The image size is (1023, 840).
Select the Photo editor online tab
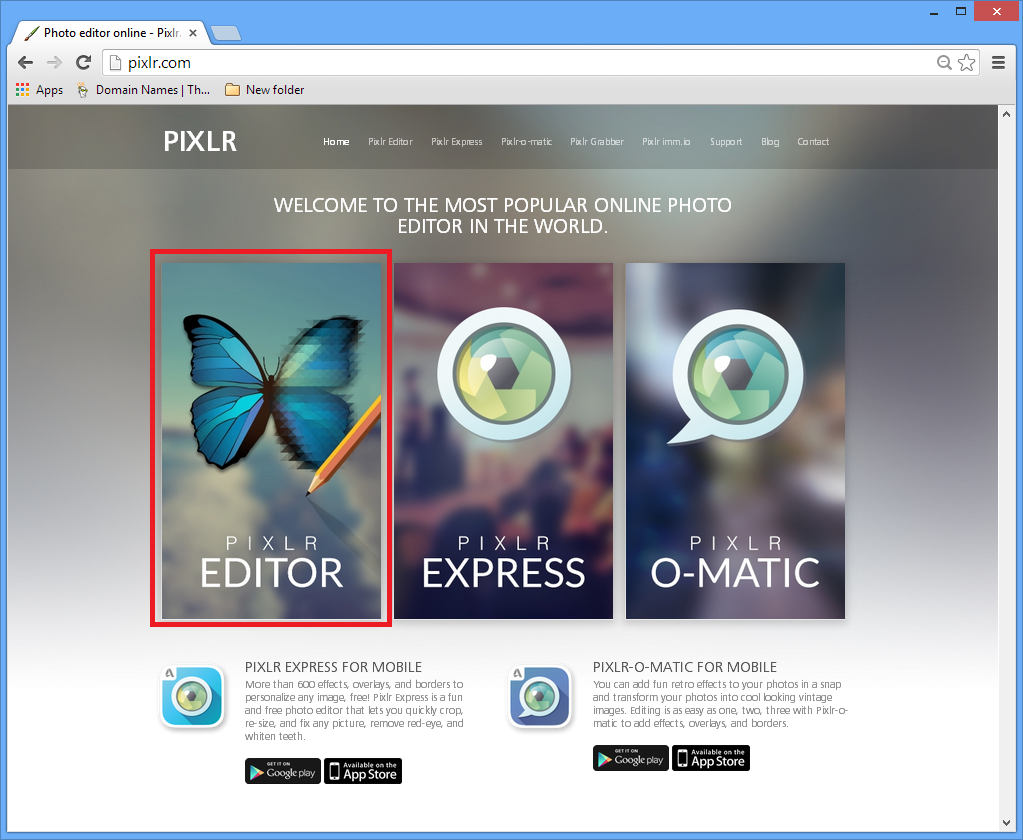(110, 33)
